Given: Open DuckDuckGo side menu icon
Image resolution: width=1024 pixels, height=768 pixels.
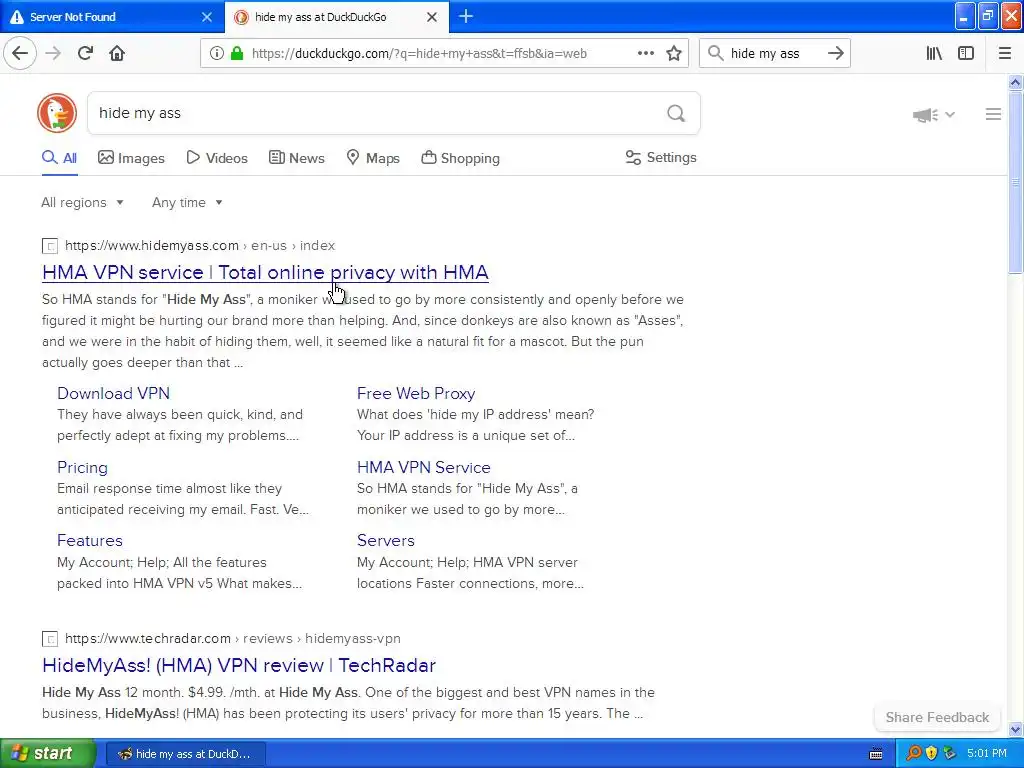Looking at the screenshot, I should point(993,114).
